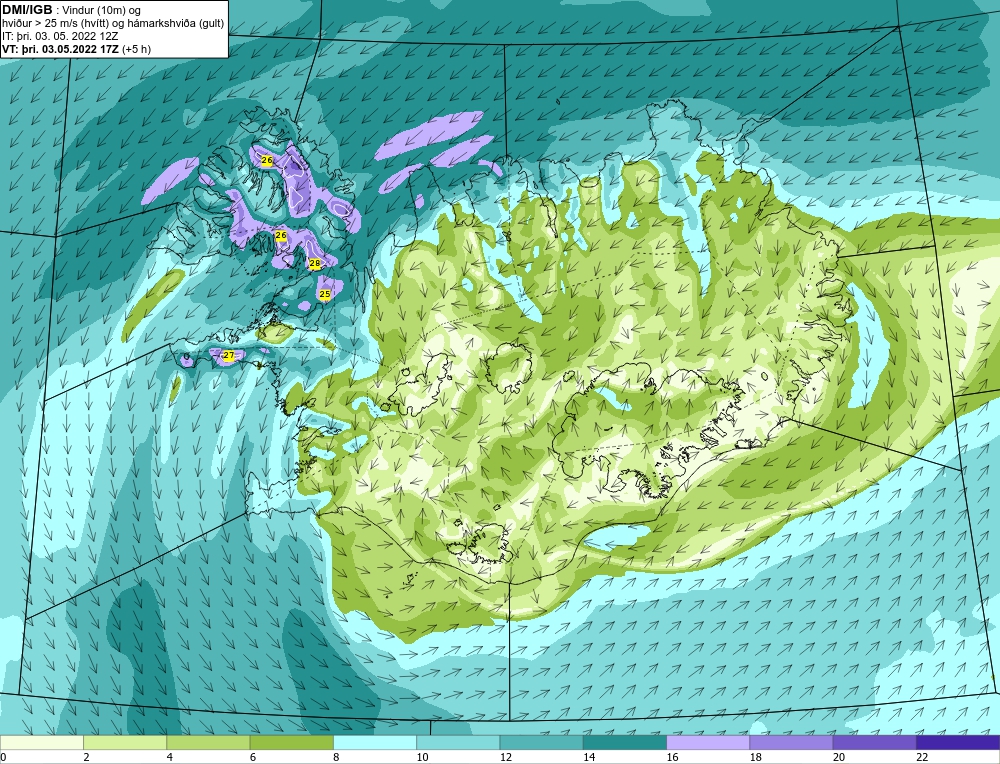Click the title line 'DMI/IGB : Vindur (10m) og'
The height and width of the screenshot is (764, 1000).
(71, 10)
